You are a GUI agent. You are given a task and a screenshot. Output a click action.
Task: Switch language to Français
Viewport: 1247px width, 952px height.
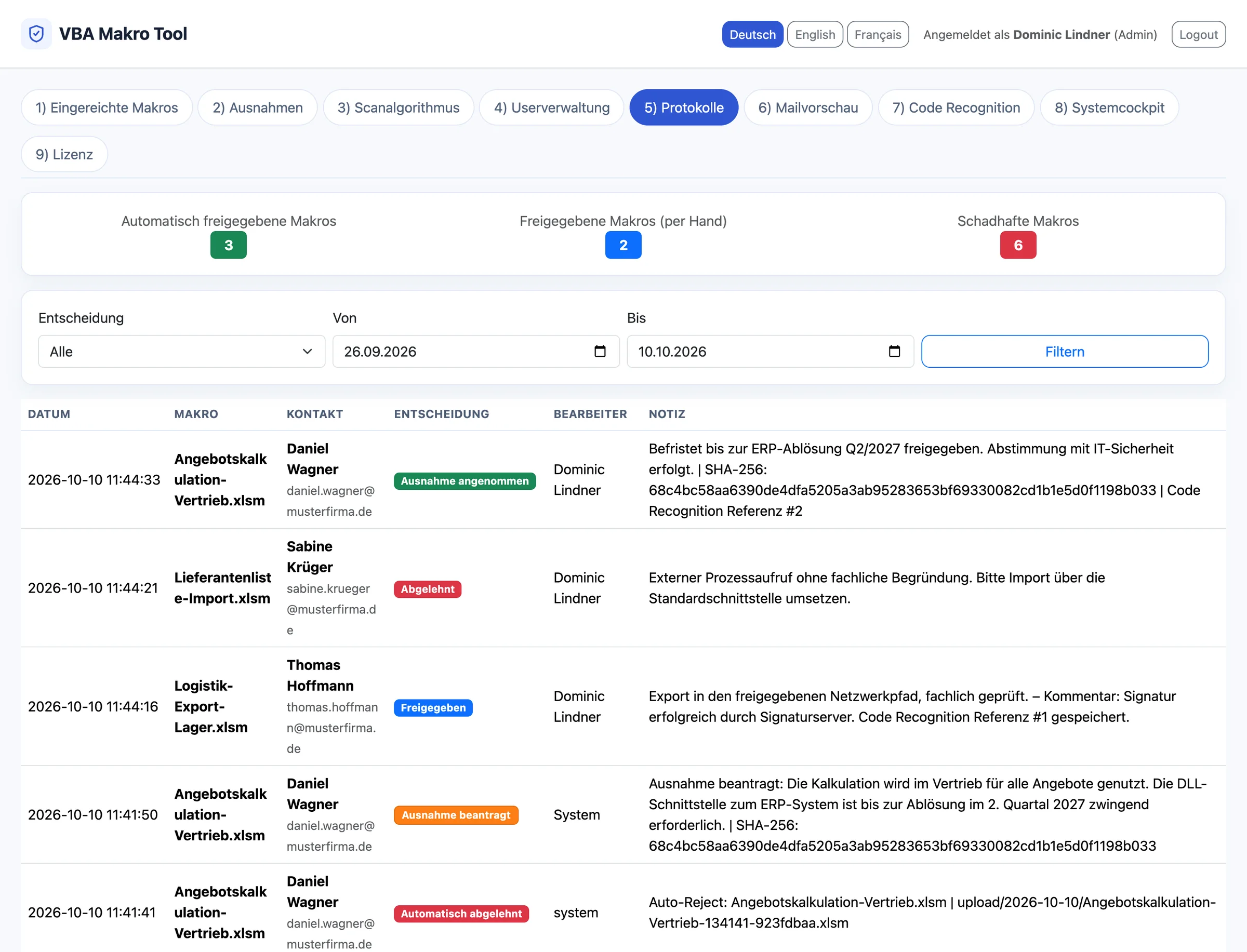(878, 35)
